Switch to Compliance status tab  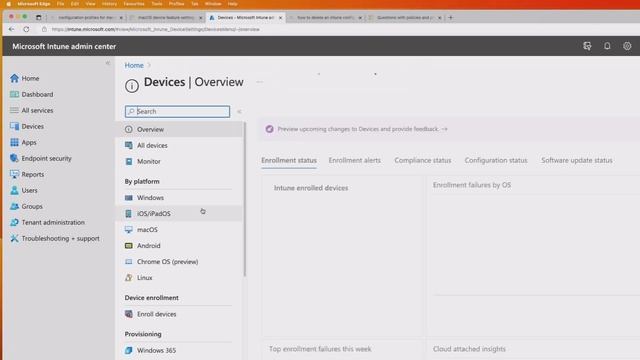point(423,160)
